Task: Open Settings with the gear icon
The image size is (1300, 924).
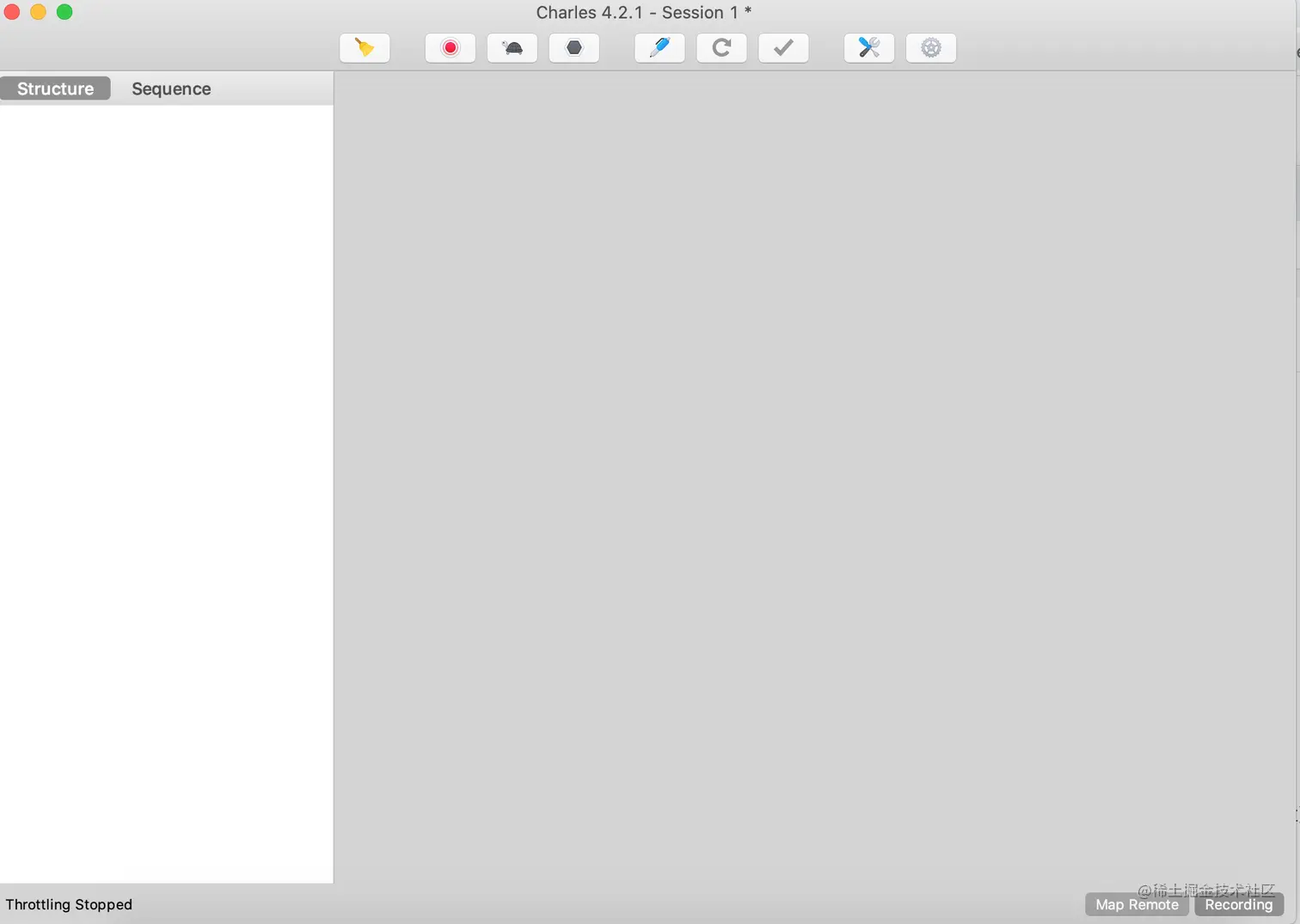Action: pos(931,48)
